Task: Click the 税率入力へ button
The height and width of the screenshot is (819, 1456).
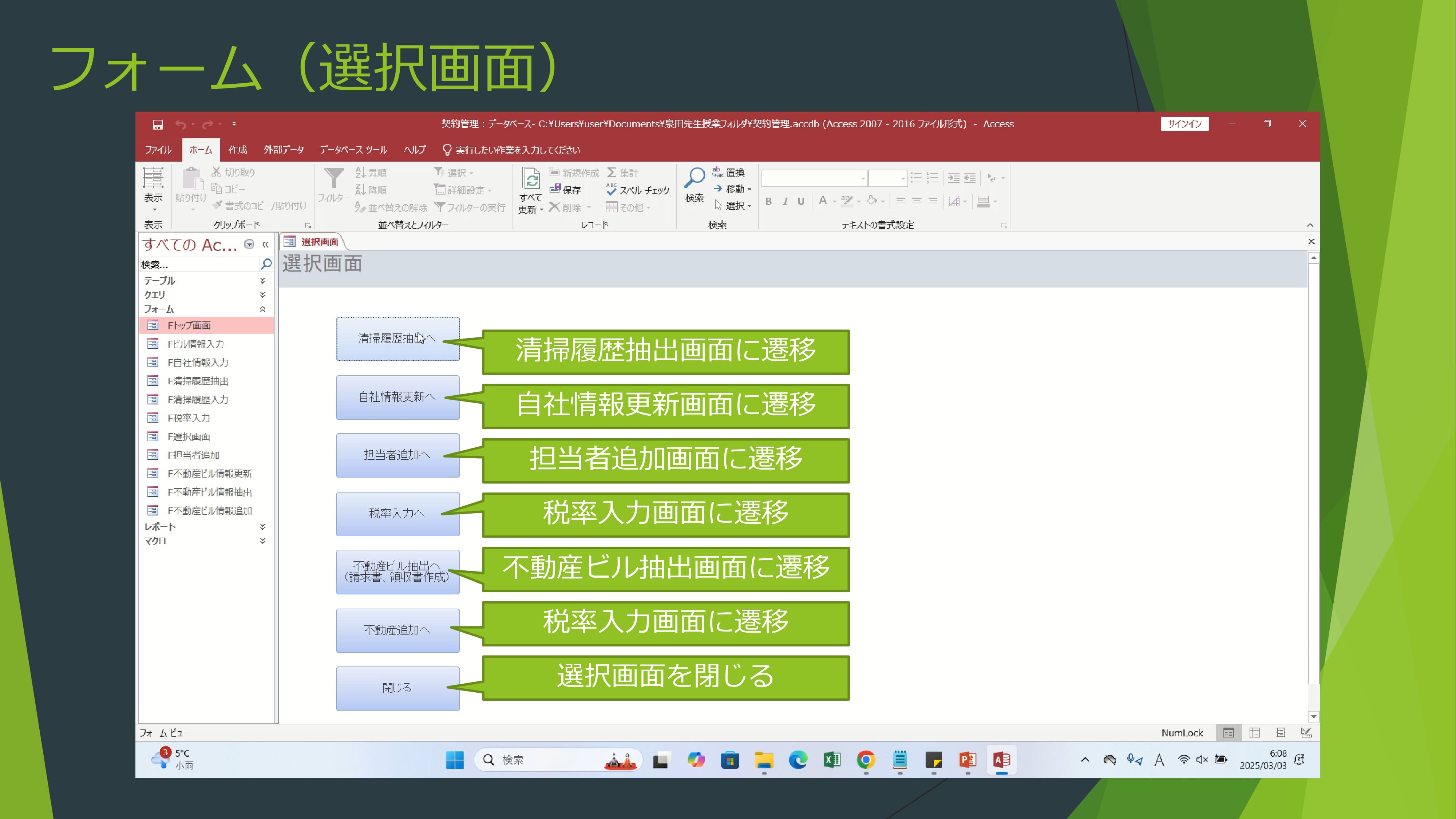Action: coord(397,514)
